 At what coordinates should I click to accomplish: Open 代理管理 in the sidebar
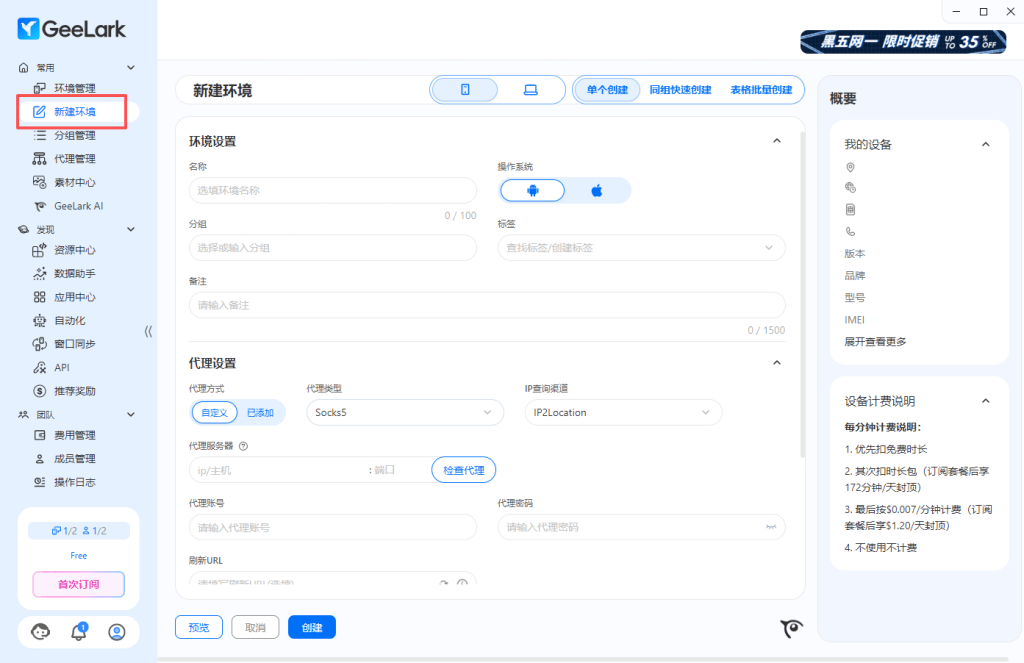pos(74,158)
